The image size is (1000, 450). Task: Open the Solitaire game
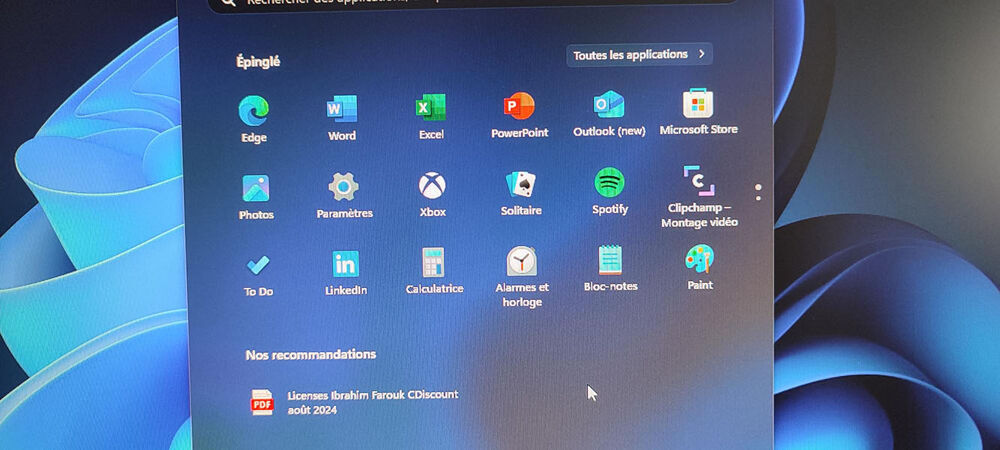[x=521, y=193]
